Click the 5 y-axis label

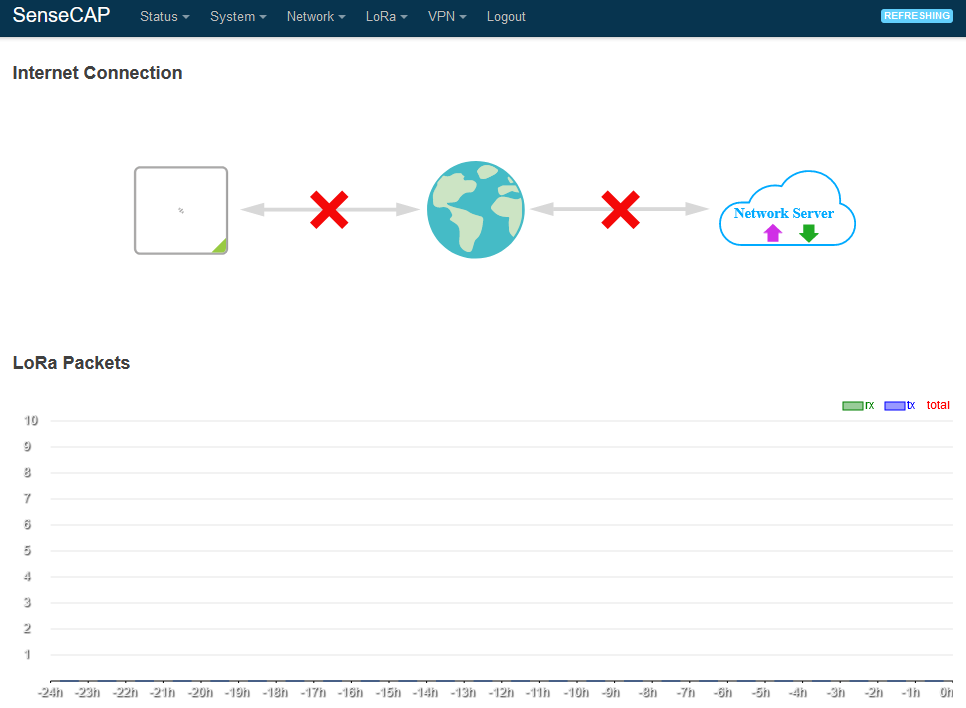[x=27, y=551]
